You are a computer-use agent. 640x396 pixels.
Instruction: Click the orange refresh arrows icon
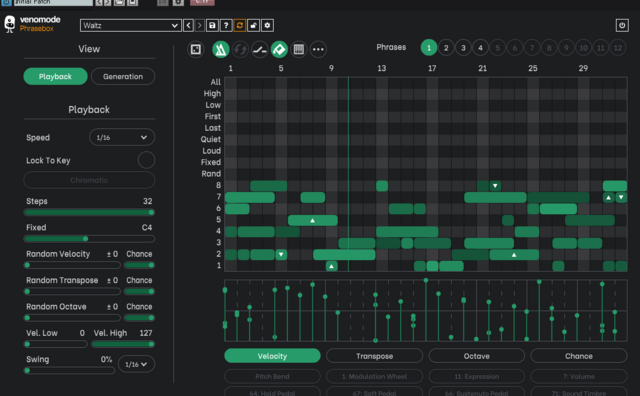coord(240,25)
